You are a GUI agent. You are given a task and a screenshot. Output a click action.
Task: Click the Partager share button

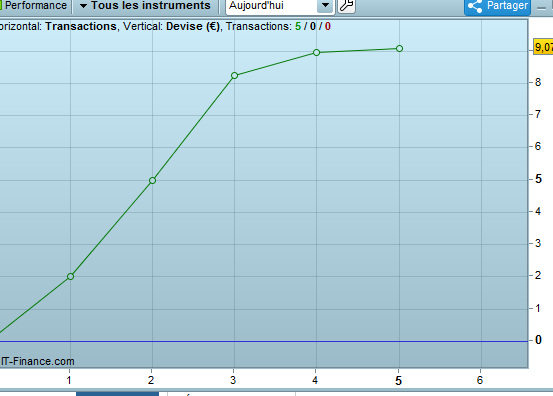click(498, 7)
